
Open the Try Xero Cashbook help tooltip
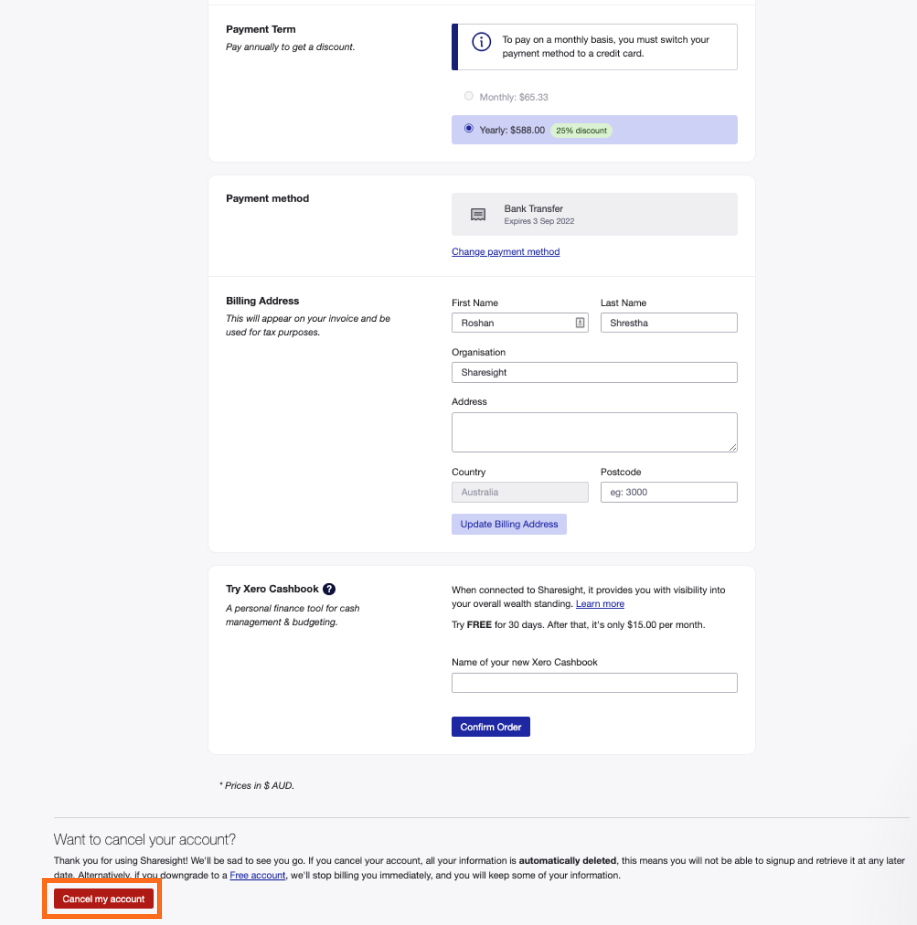pyautogui.click(x=331, y=589)
